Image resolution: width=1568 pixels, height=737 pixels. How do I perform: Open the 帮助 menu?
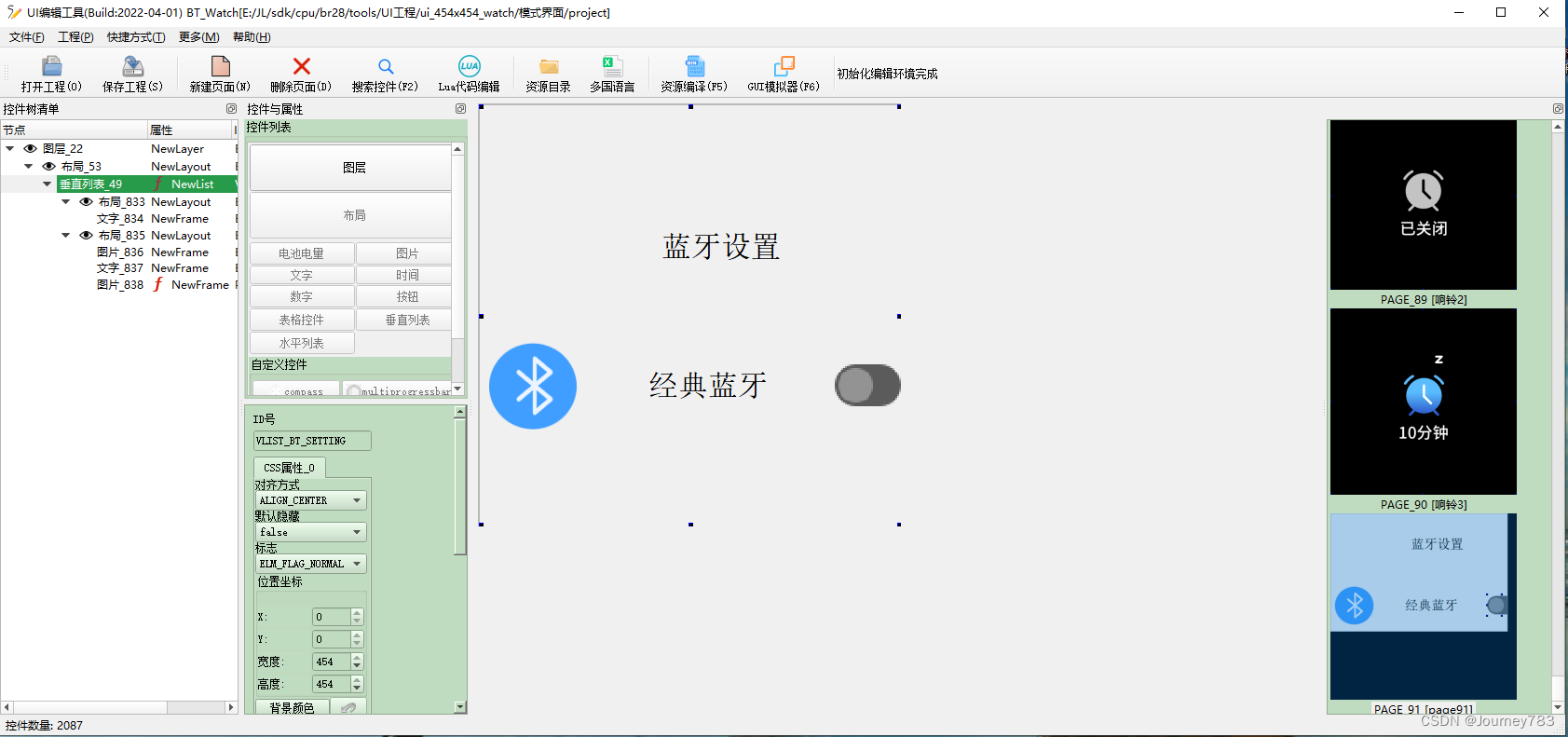tap(252, 37)
